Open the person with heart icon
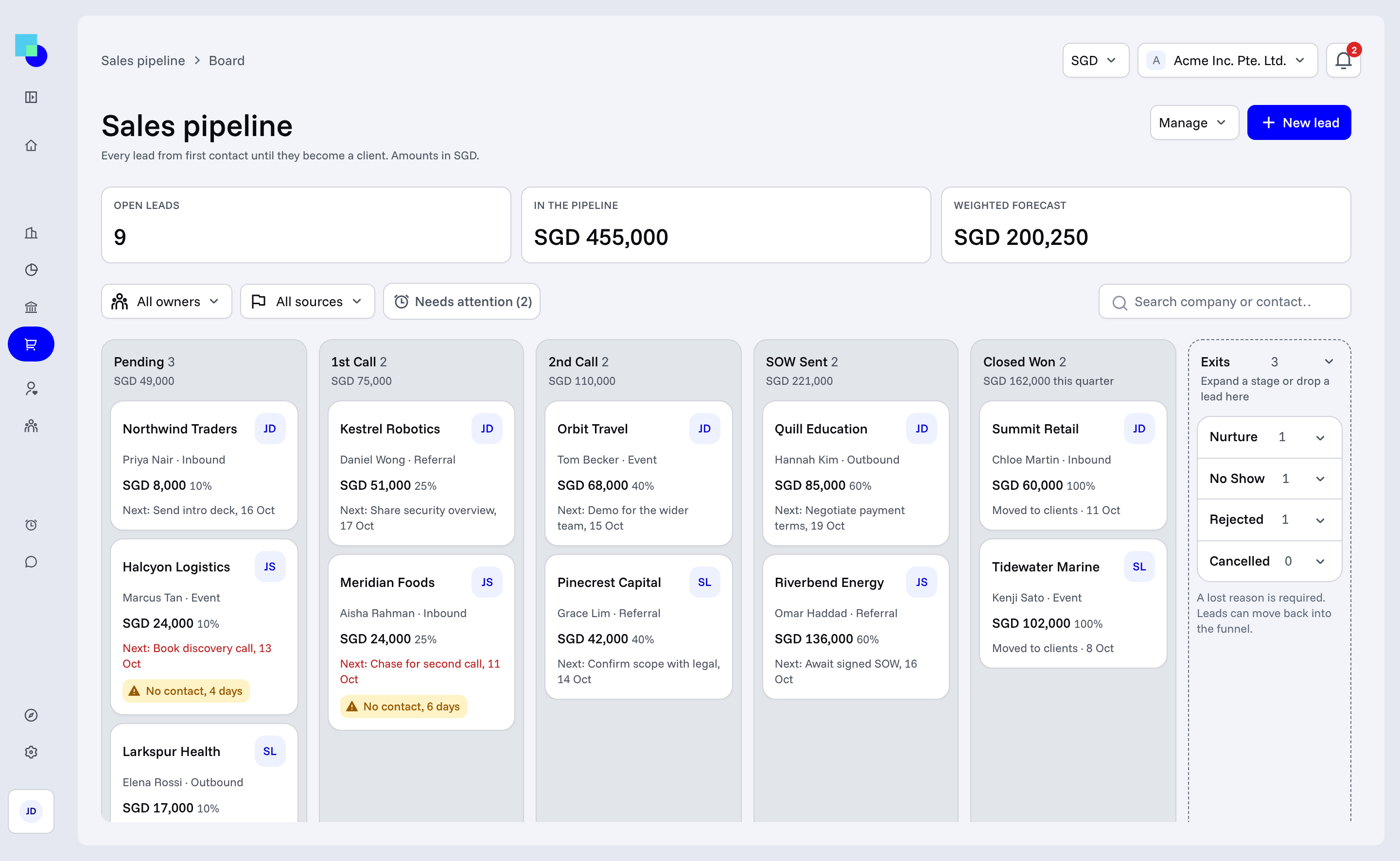Viewport: 1400px width, 861px height. pos(31,388)
